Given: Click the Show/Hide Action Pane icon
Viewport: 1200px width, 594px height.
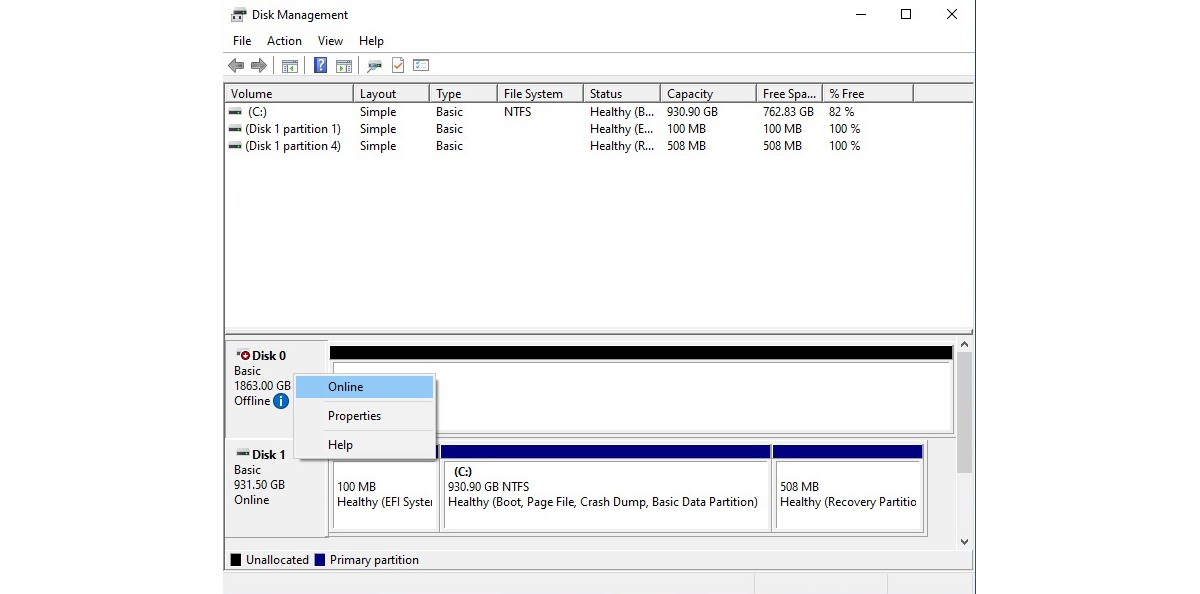Looking at the screenshot, I should click(x=343, y=66).
